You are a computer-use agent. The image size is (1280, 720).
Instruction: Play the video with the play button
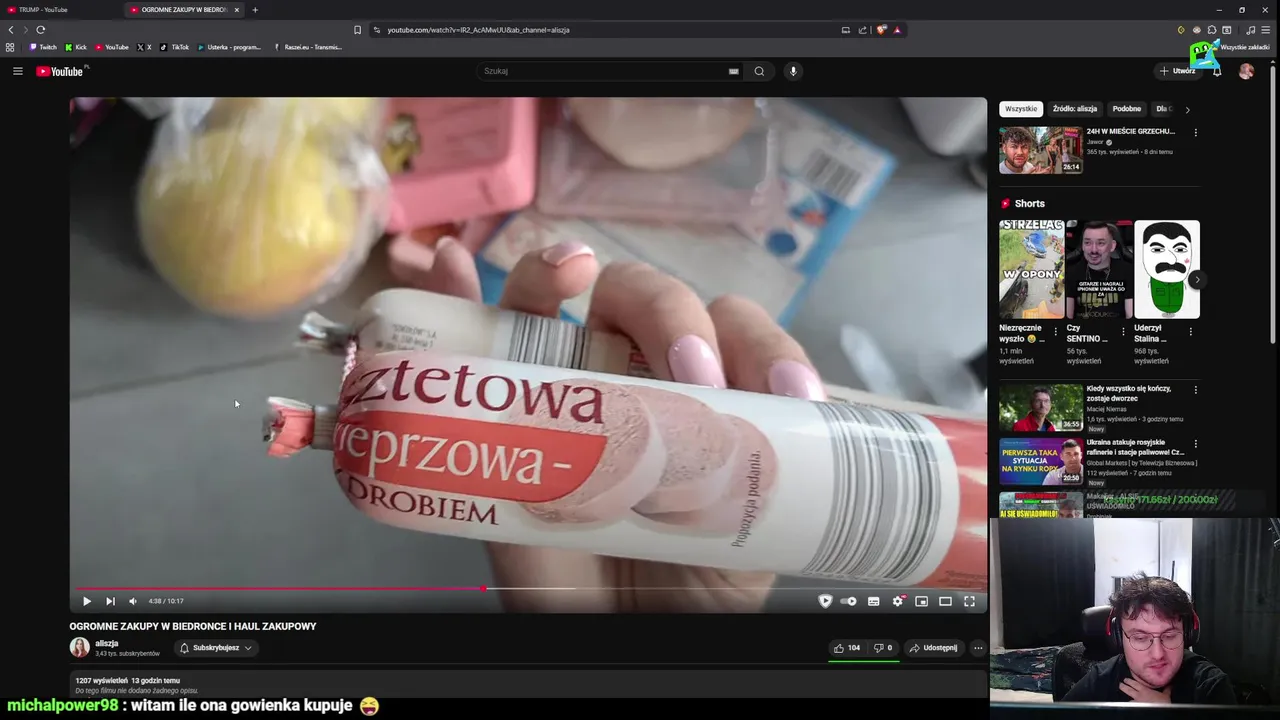[87, 601]
